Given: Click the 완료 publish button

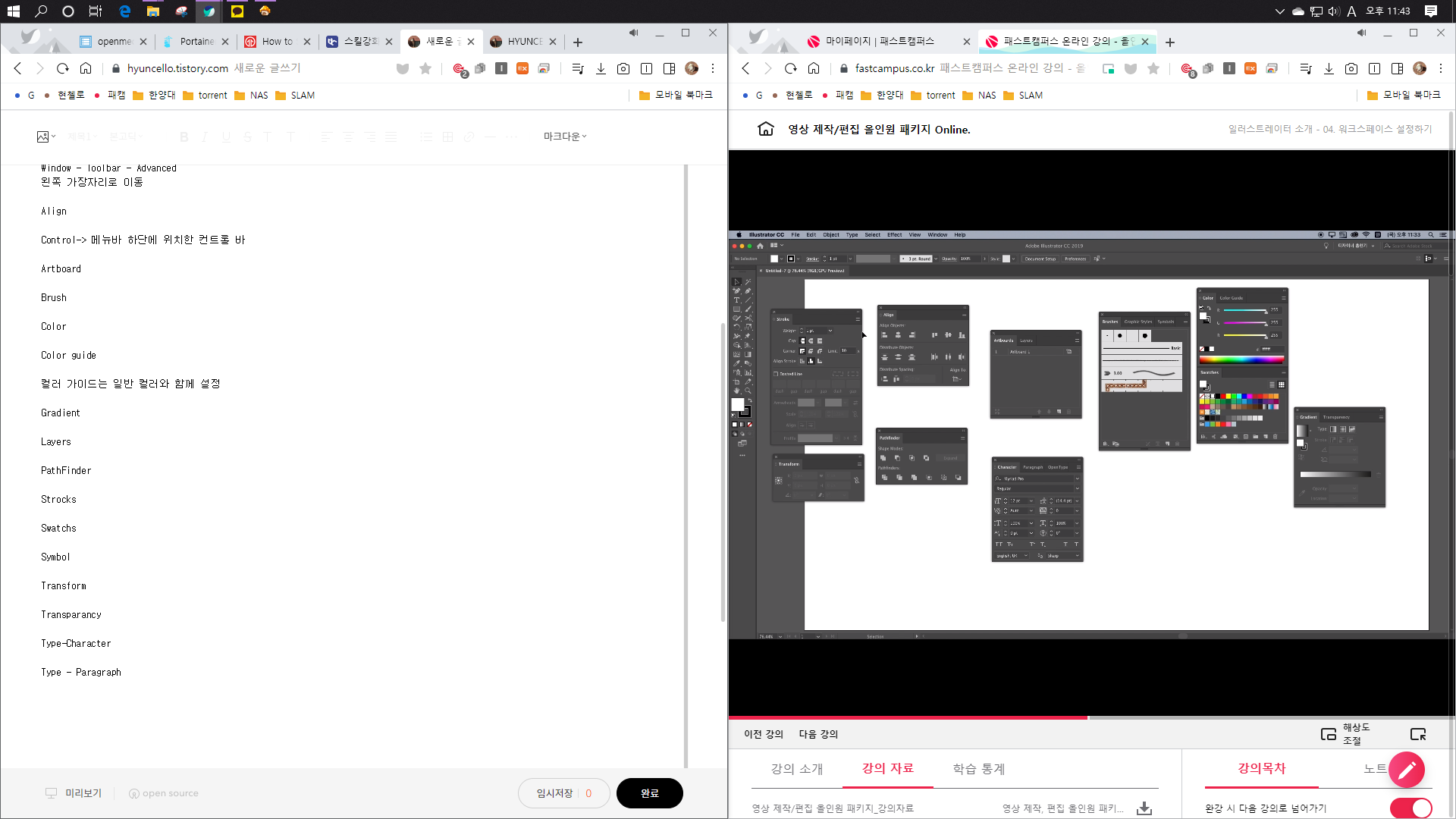Looking at the screenshot, I should tap(649, 793).
